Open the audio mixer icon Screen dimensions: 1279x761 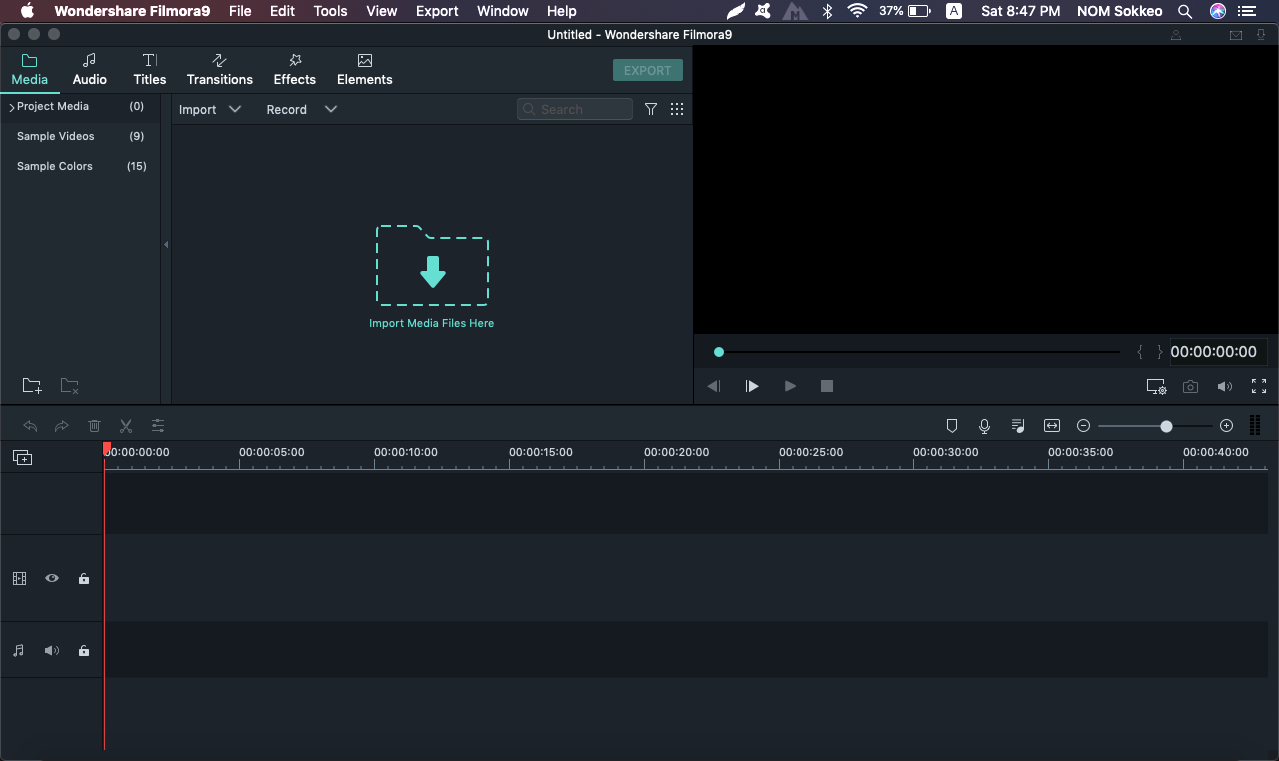pyautogui.click(x=1018, y=426)
